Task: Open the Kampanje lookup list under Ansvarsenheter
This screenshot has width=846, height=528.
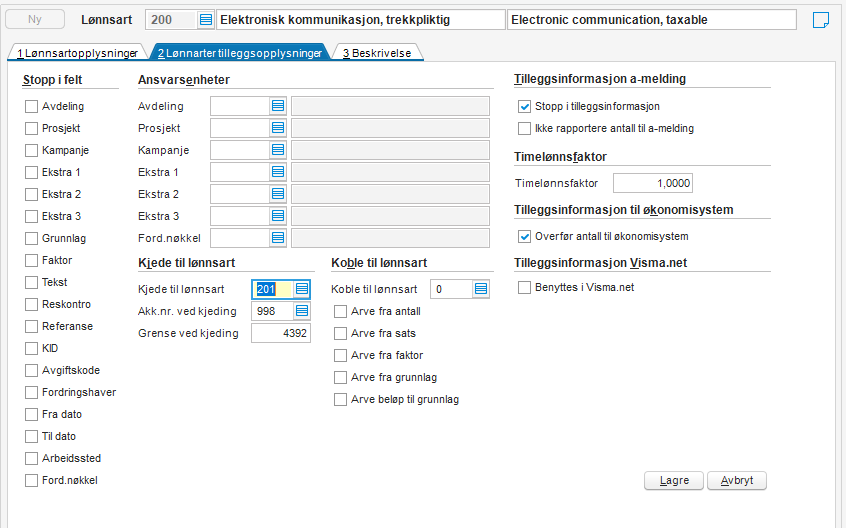Action: pos(278,150)
